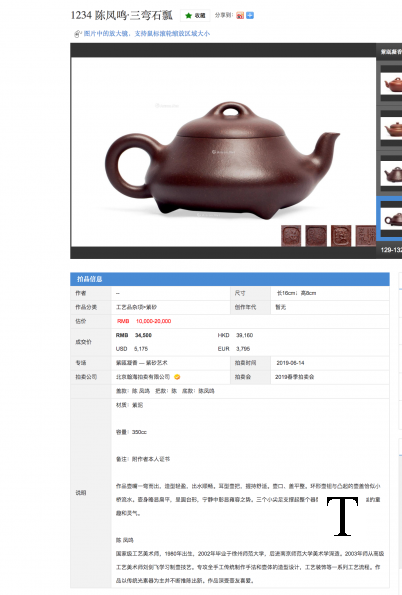Screen dimensions: 402x595
Task: Click the title 1234 陈凤鸣·三弯石瓢
Action: click(x=121, y=15)
